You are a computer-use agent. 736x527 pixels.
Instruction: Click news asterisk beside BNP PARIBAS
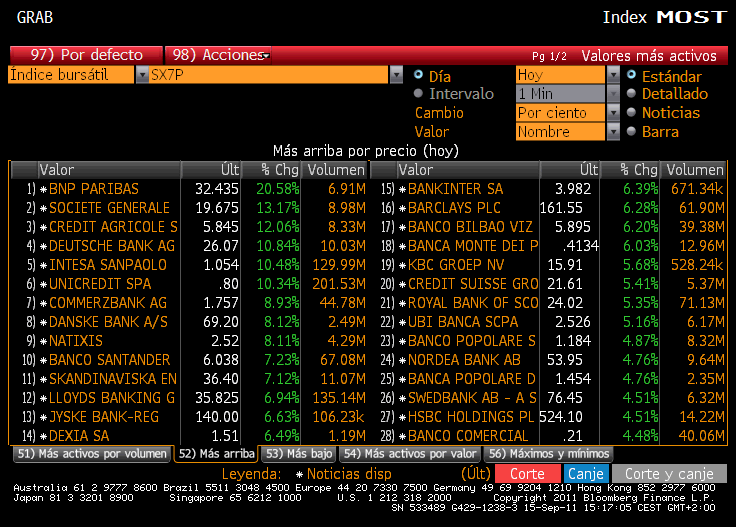[43, 190]
